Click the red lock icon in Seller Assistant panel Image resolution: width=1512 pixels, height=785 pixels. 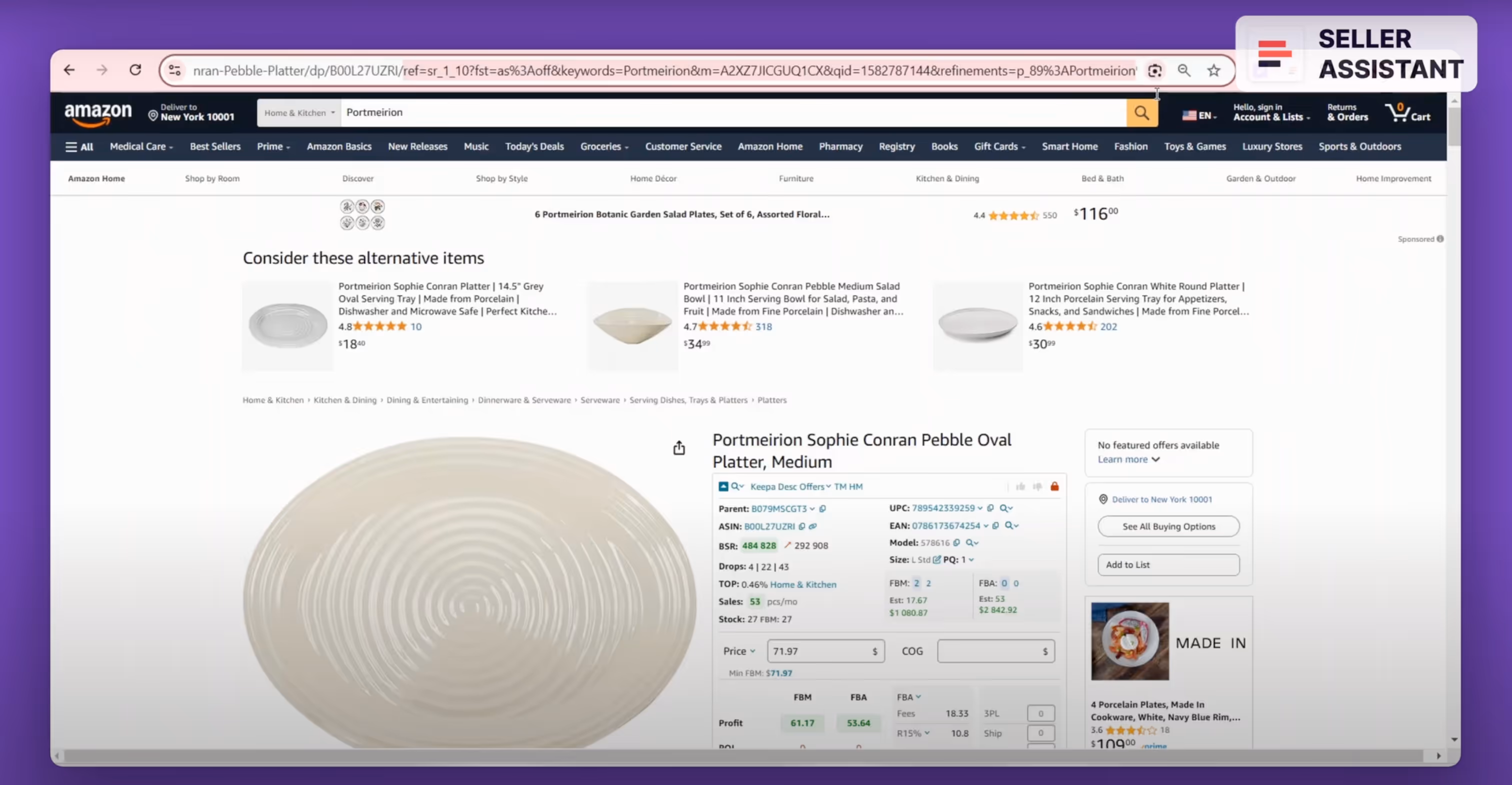1054,486
